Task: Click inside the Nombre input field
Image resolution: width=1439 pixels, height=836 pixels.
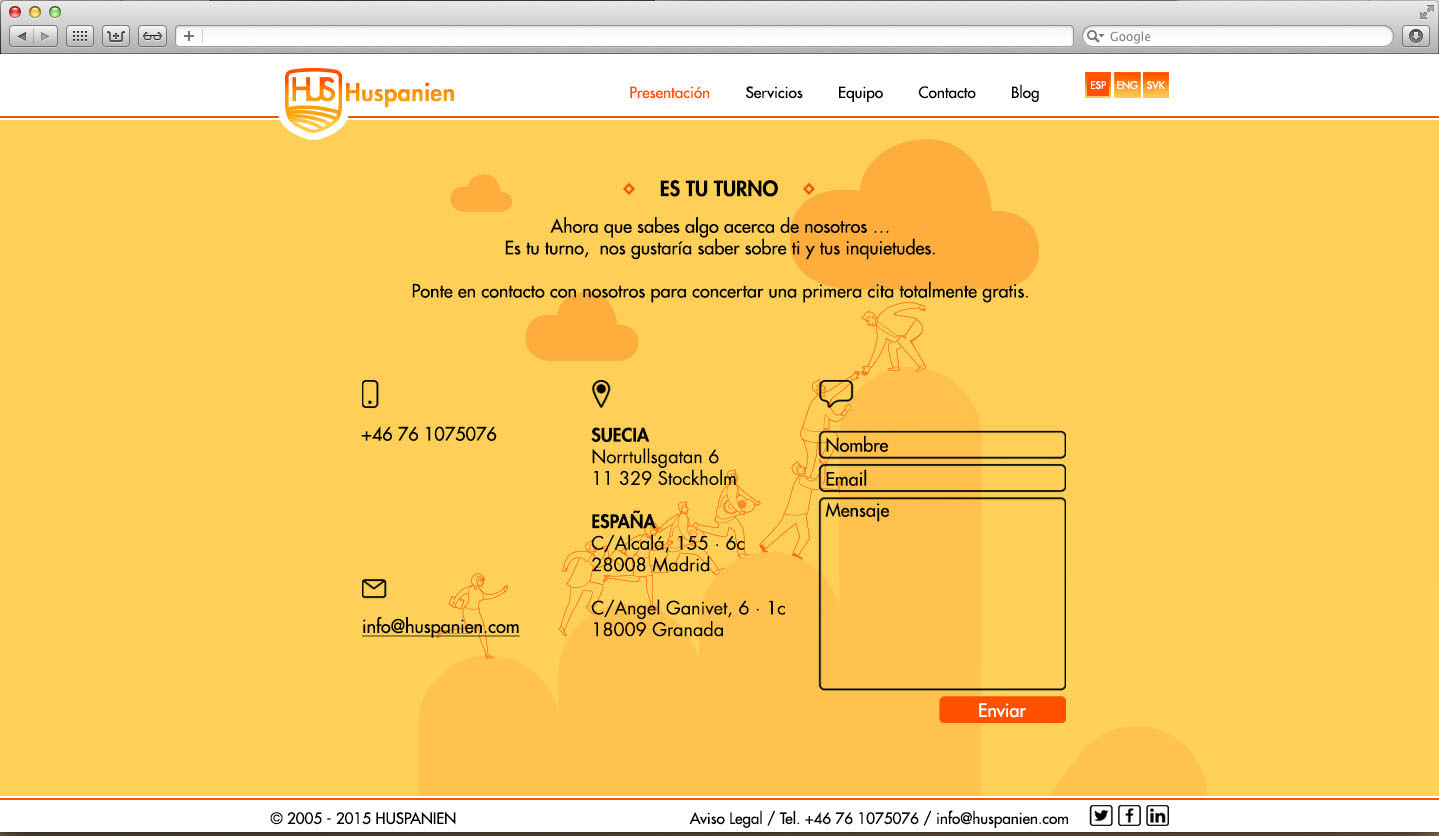Action: tap(941, 444)
